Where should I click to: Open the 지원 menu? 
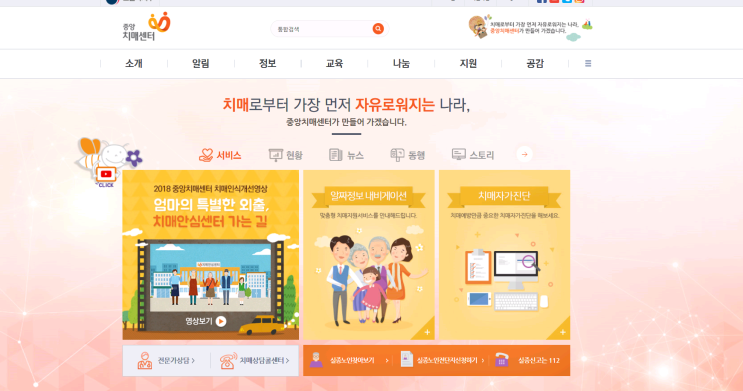pos(468,64)
